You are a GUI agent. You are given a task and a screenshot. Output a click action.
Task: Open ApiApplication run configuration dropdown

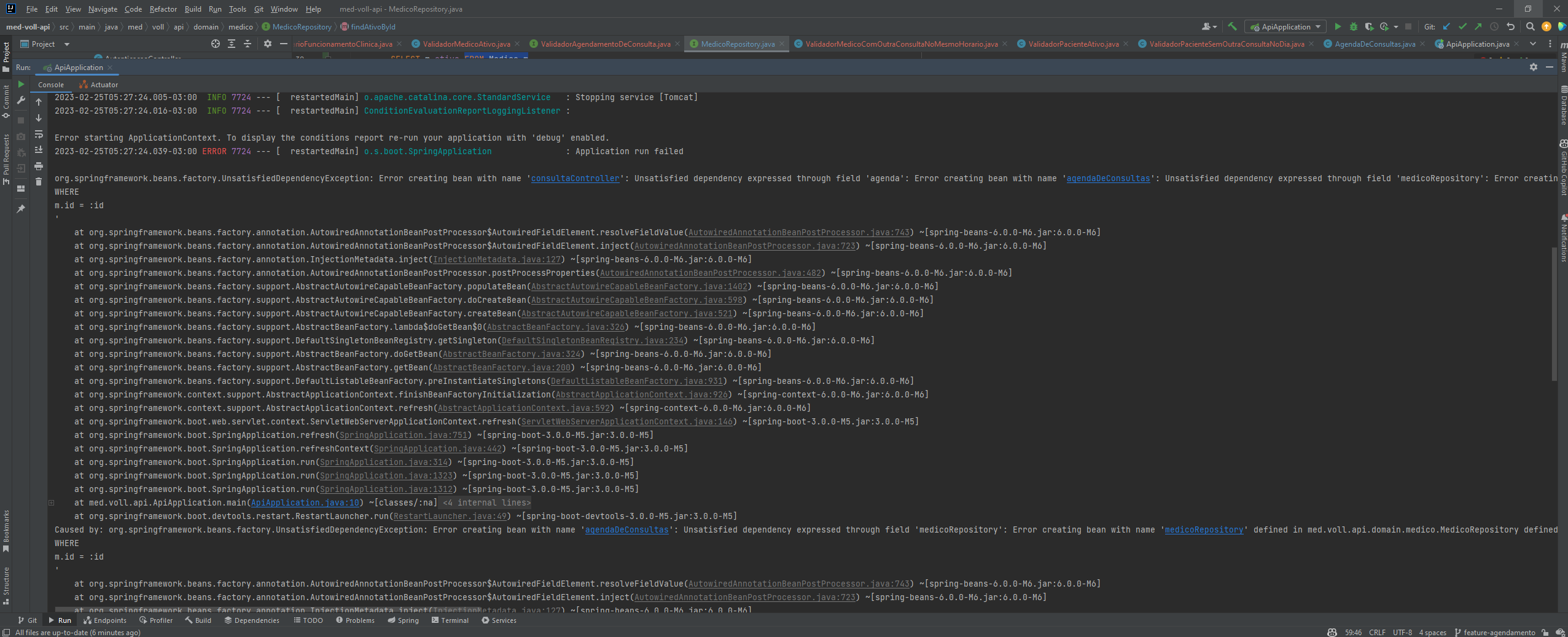click(x=1285, y=26)
